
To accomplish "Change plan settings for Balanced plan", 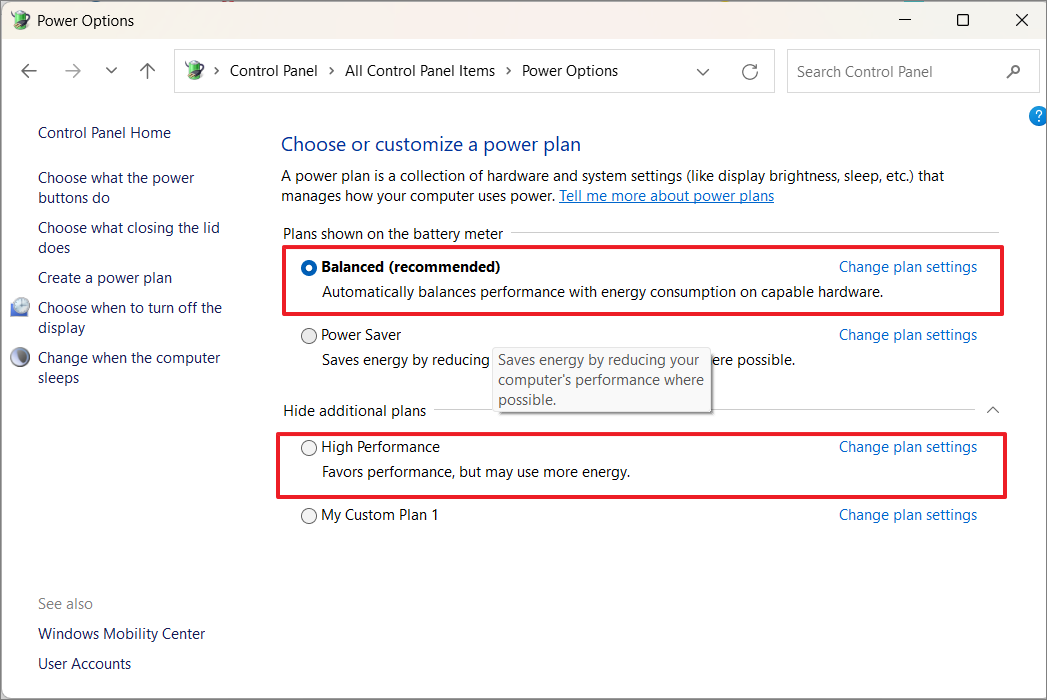I will [907, 266].
